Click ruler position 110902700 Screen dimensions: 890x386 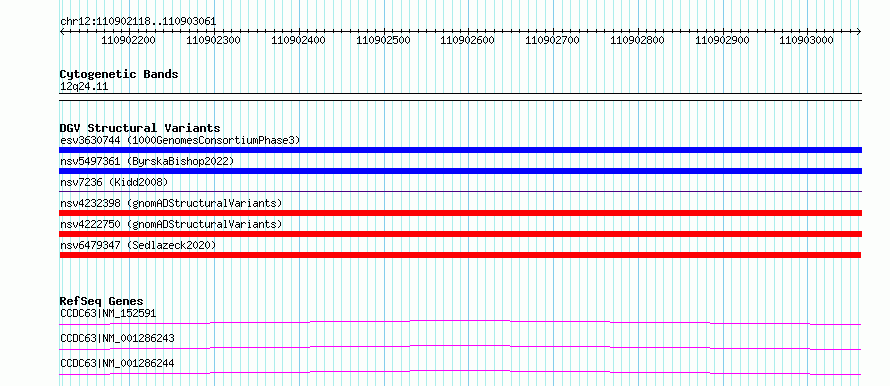pyautogui.click(x=553, y=40)
